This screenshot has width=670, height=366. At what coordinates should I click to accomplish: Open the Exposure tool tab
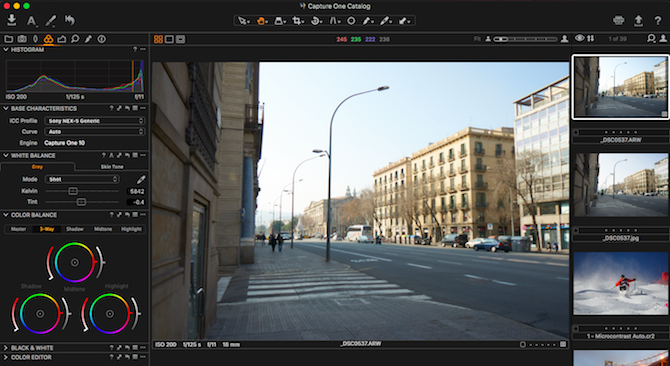pos(62,39)
